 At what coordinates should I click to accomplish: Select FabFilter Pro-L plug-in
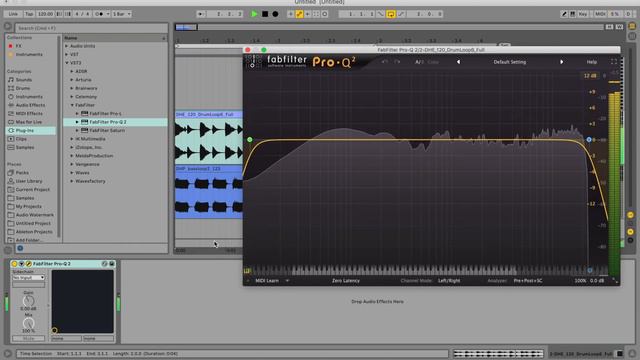[x=105, y=113]
